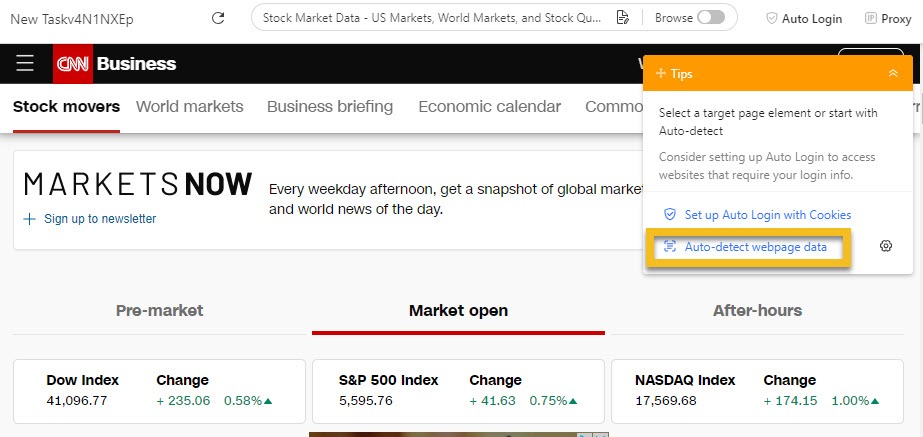Open the S&P 500 Index card
923x437 pixels.
click(458, 390)
